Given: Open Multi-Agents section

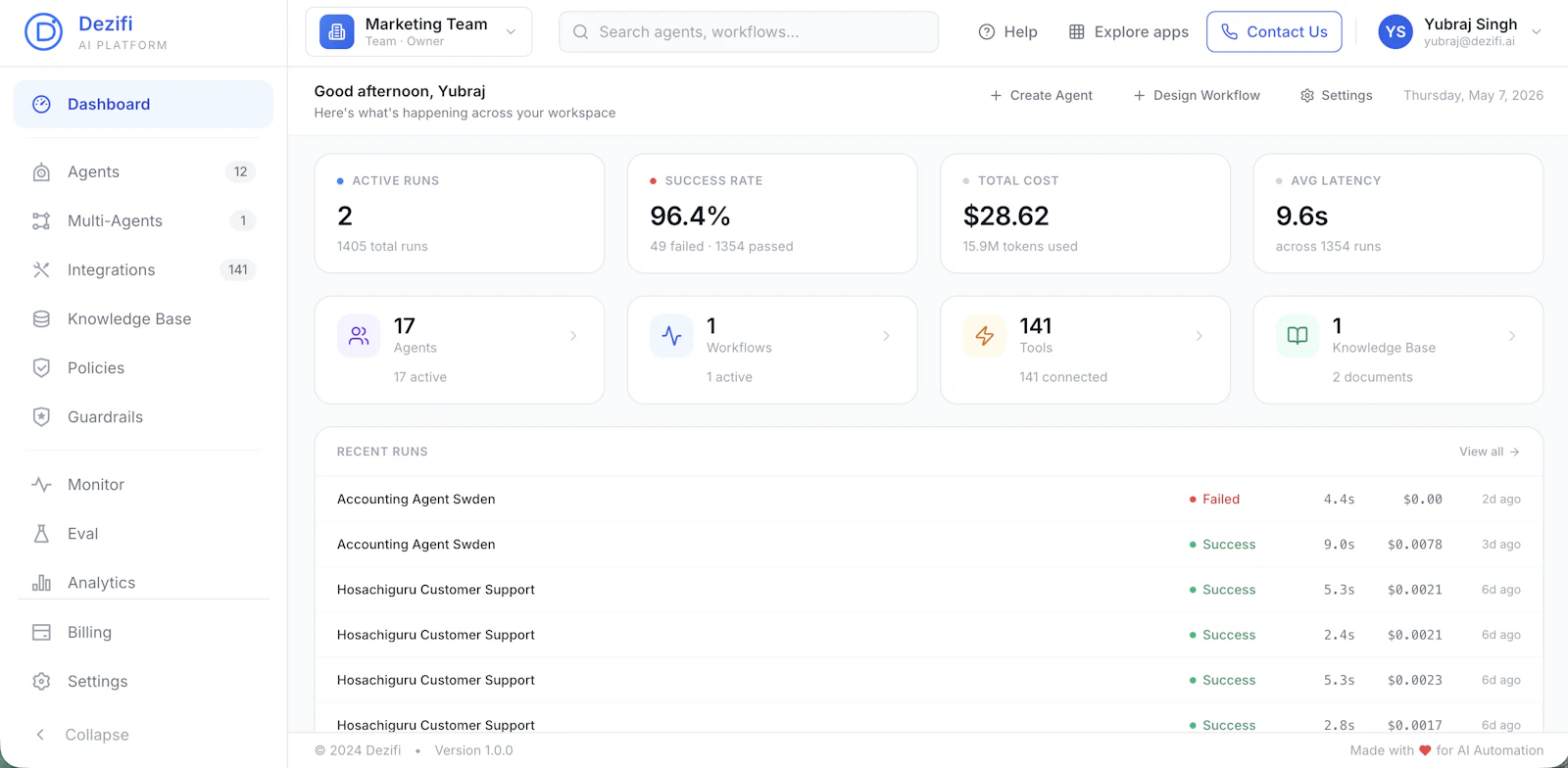Looking at the screenshot, I should pyautogui.click(x=143, y=221).
